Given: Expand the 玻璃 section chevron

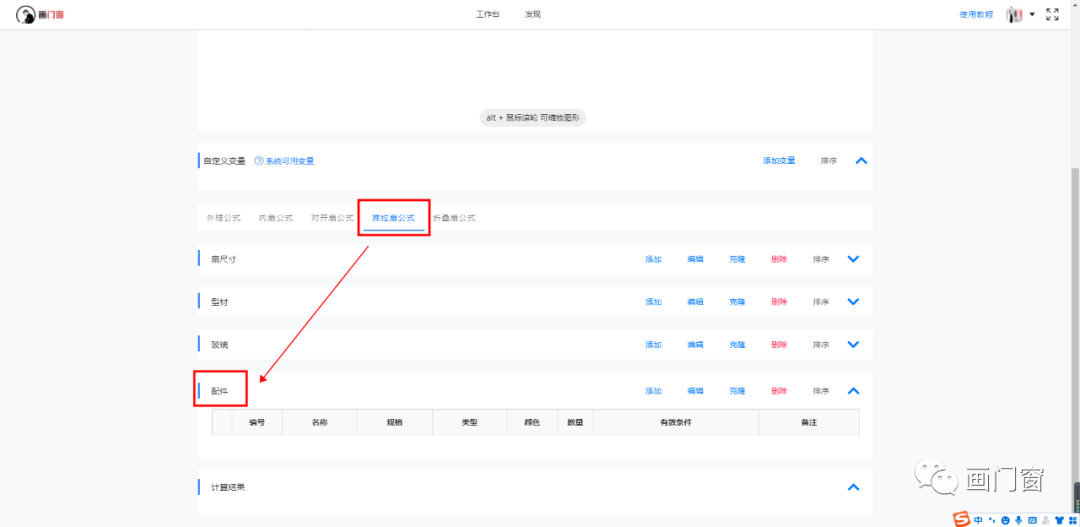Looking at the screenshot, I should click(853, 344).
